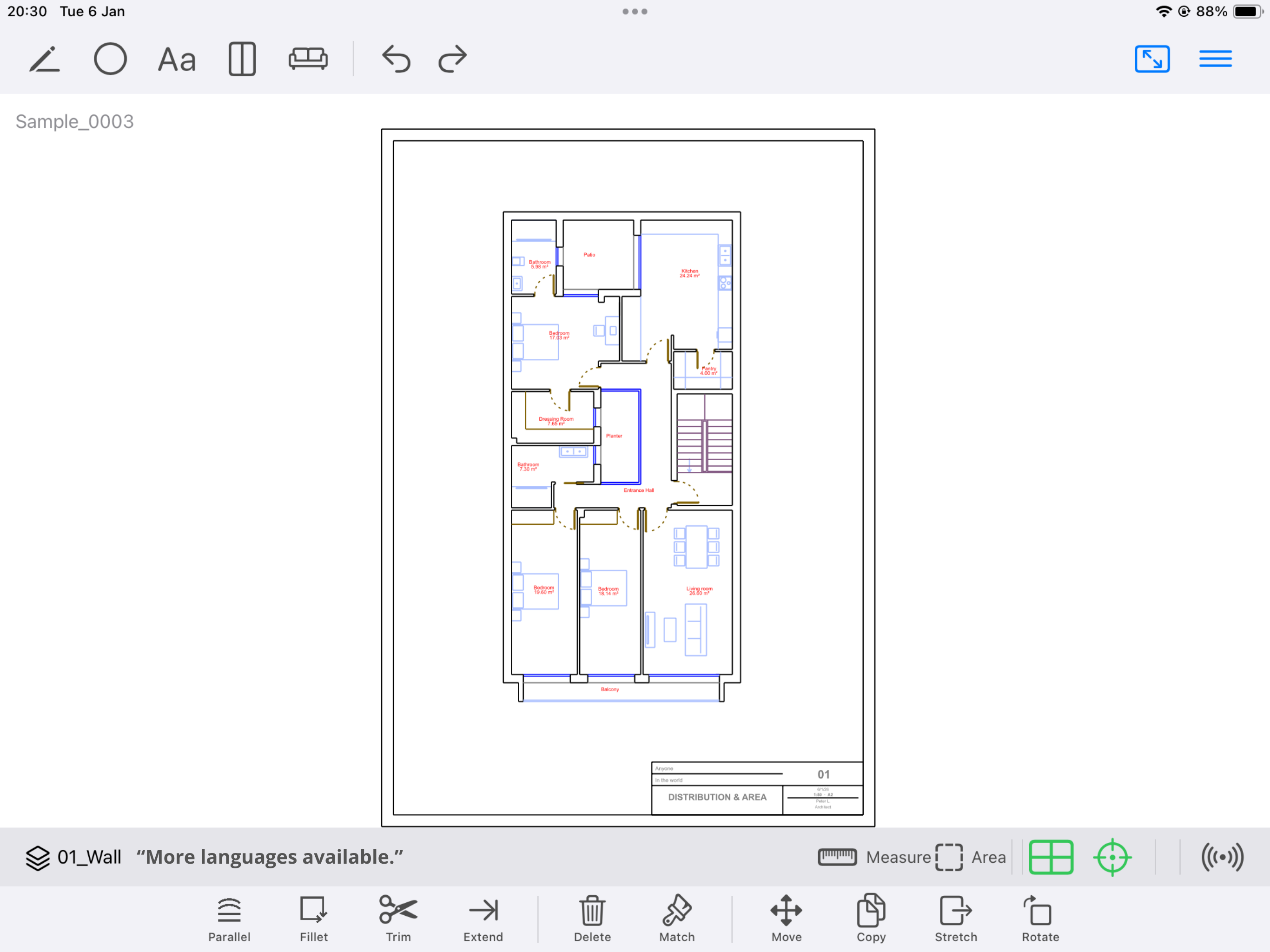
Task: Tap 'More languages available' text
Action: tap(270, 857)
